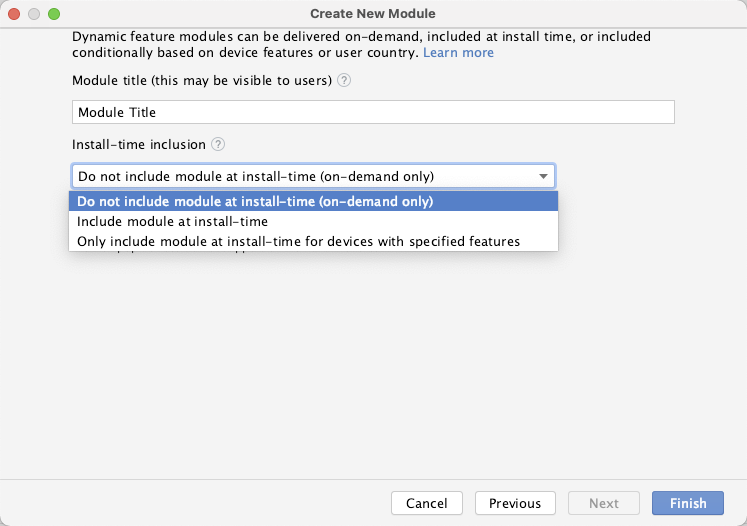Click the 'Module title' label text
This screenshot has width=747, height=526.
coord(201,81)
